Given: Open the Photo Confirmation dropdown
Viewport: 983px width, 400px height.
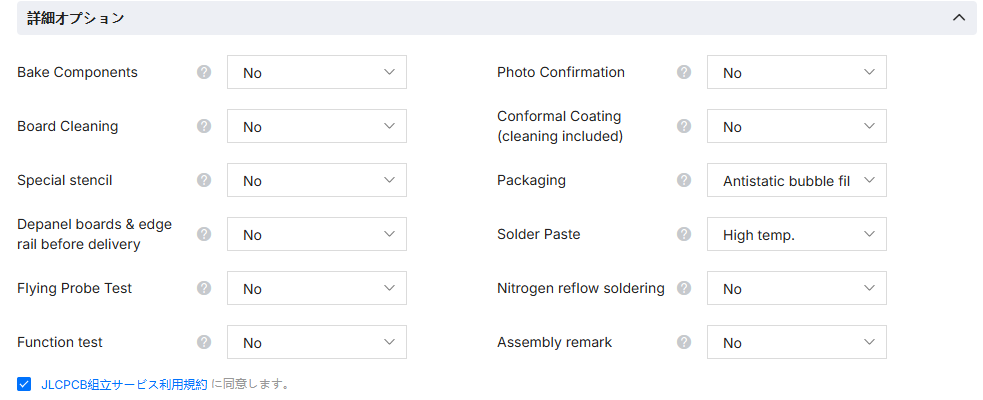Looking at the screenshot, I should tap(797, 72).
